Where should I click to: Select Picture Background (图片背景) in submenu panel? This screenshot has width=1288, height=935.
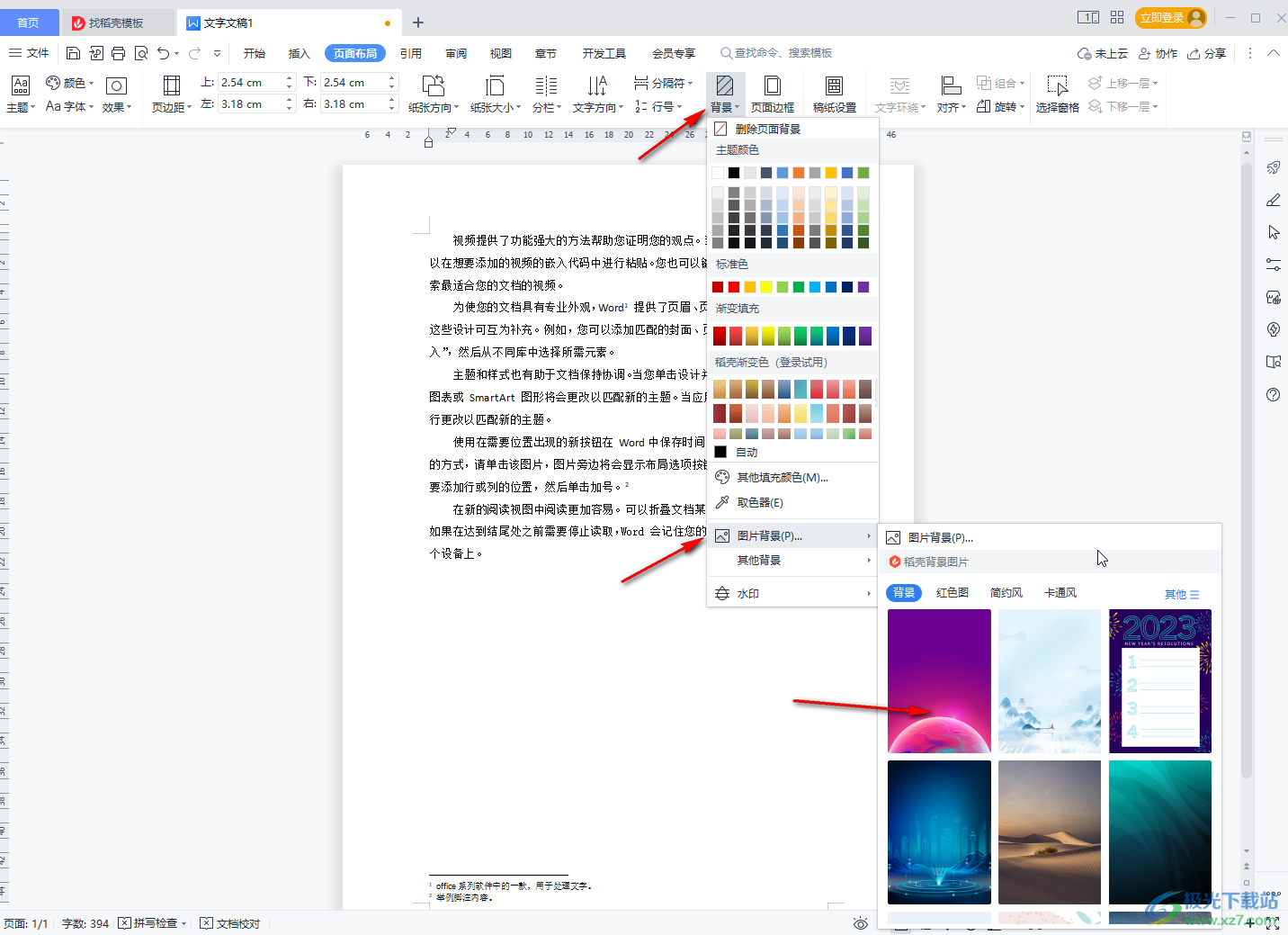coord(1049,537)
